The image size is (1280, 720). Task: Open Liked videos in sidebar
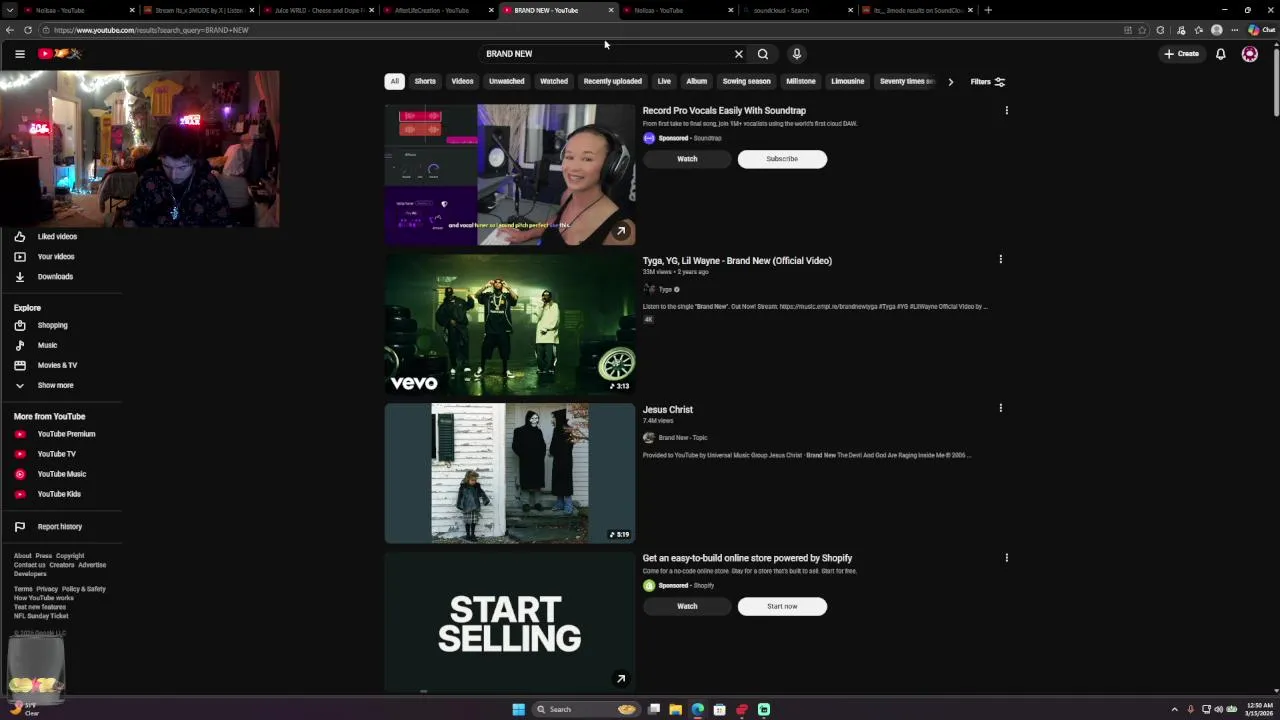click(57, 237)
